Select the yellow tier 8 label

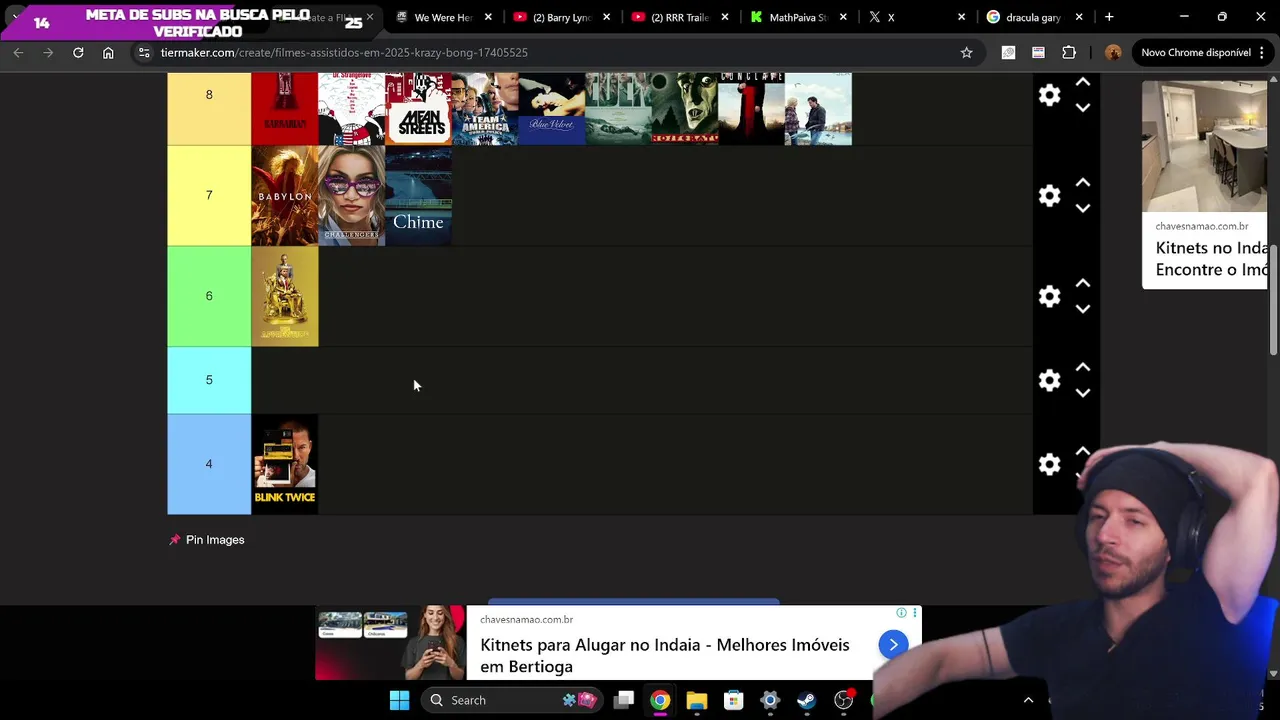[209, 108]
